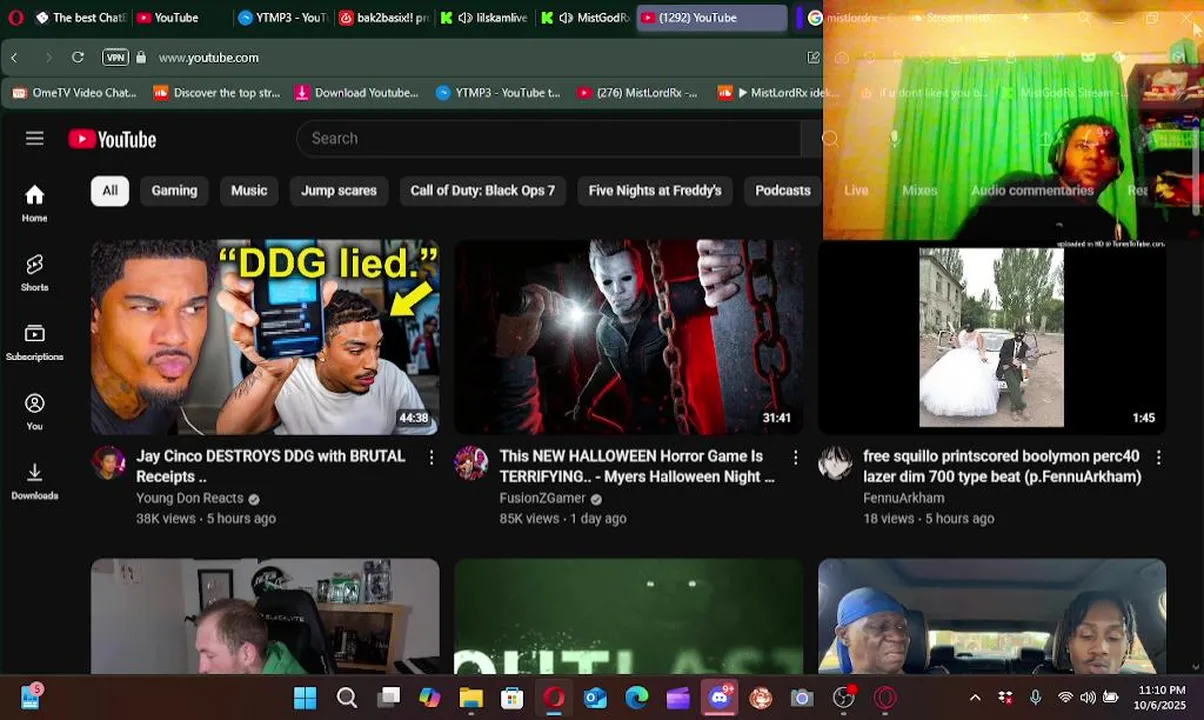1204x720 pixels.
Task: Open the Outlast video thumbnail
Action: click(x=629, y=616)
